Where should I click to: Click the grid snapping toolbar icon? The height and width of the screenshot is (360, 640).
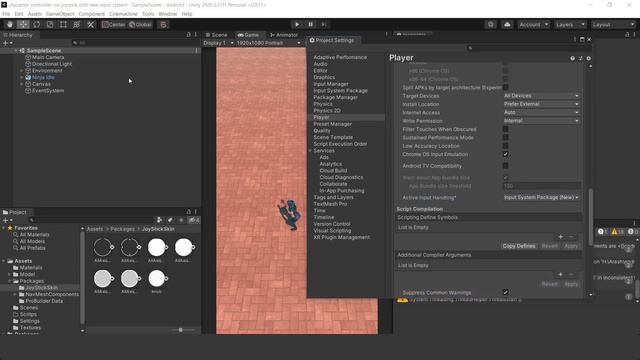pos(163,24)
